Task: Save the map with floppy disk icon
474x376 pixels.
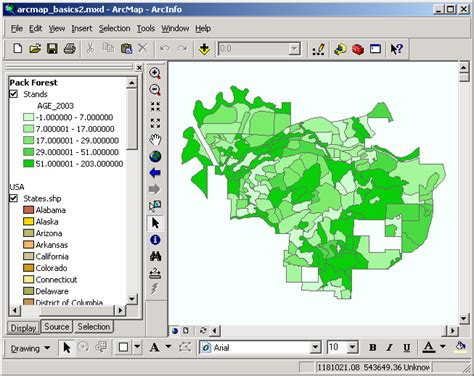Action: coord(52,49)
